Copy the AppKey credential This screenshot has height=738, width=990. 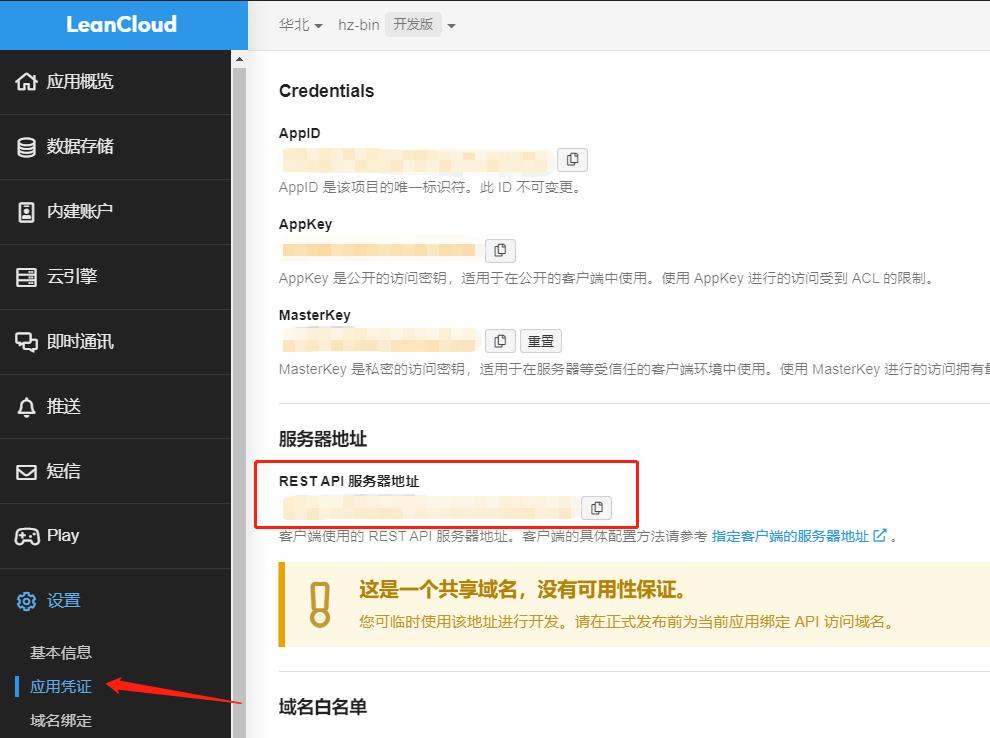(x=500, y=250)
